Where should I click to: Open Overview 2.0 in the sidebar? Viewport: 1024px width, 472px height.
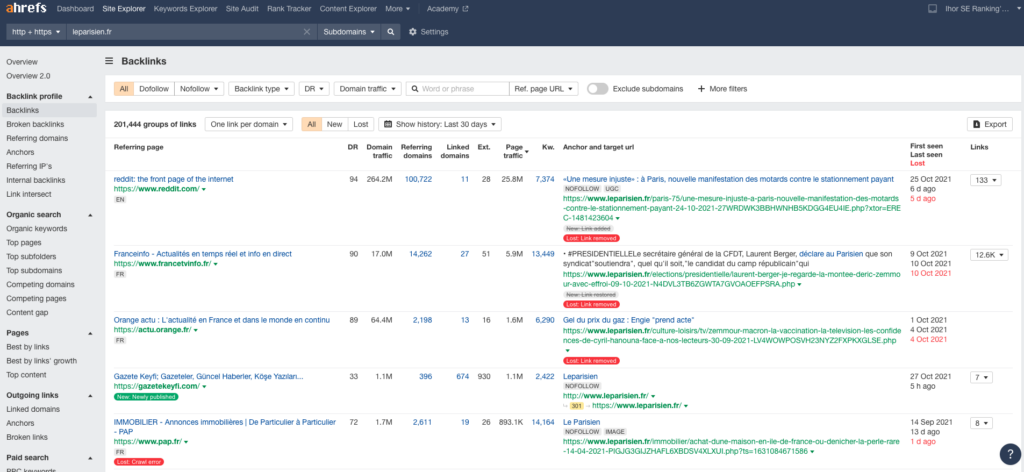[x=28, y=76]
